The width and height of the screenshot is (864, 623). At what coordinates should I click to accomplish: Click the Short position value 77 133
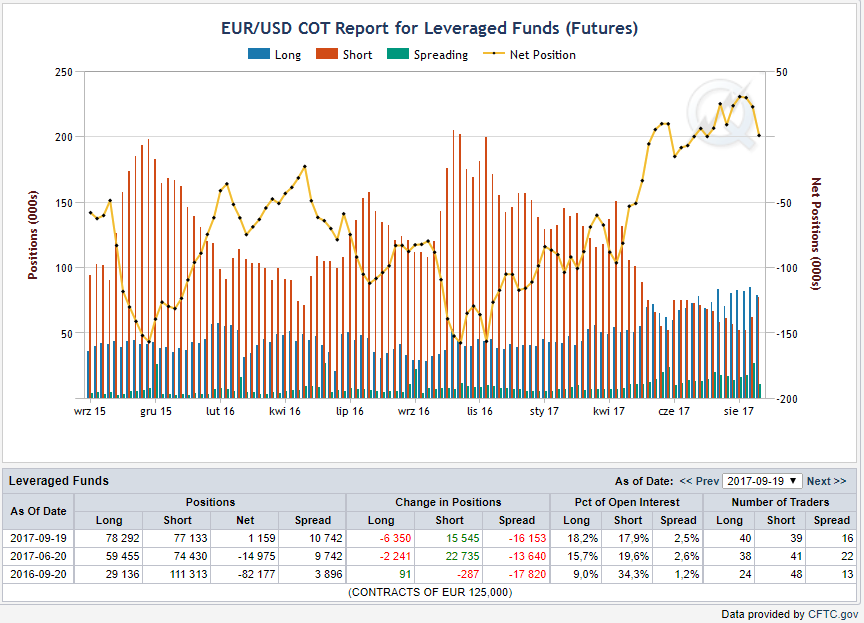[191, 538]
